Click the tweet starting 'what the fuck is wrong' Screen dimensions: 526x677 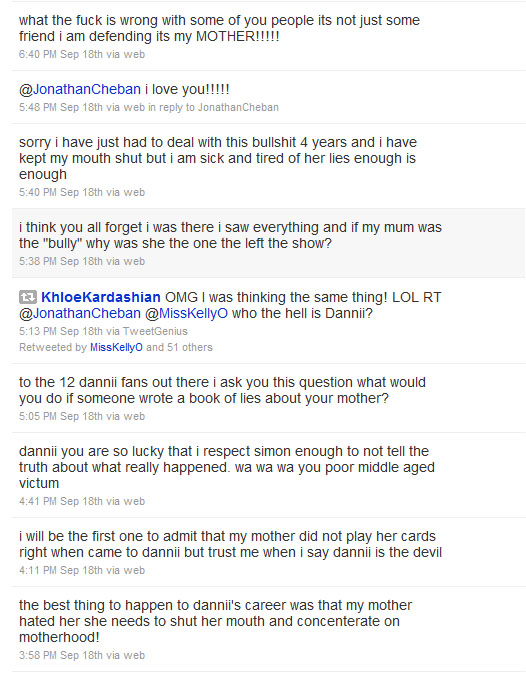tap(269, 36)
